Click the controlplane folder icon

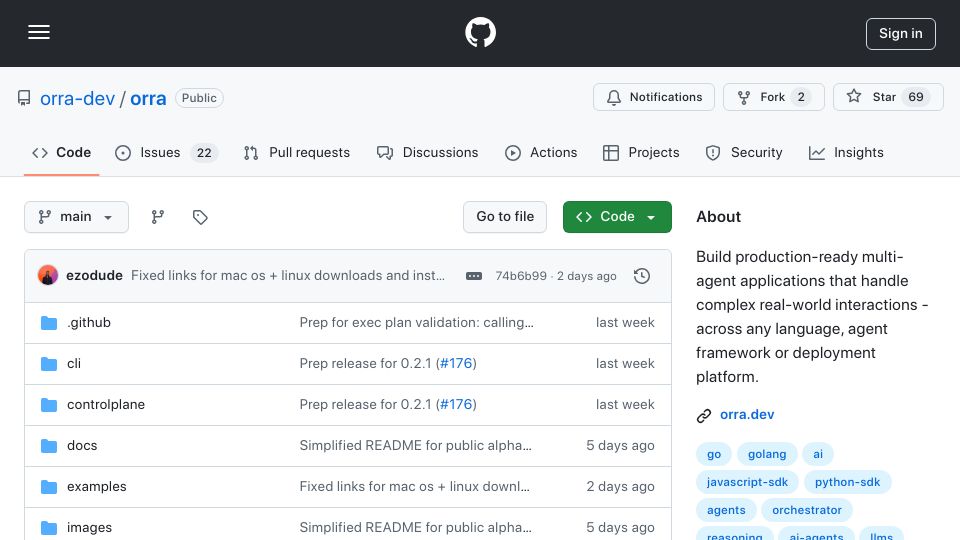tap(49, 405)
